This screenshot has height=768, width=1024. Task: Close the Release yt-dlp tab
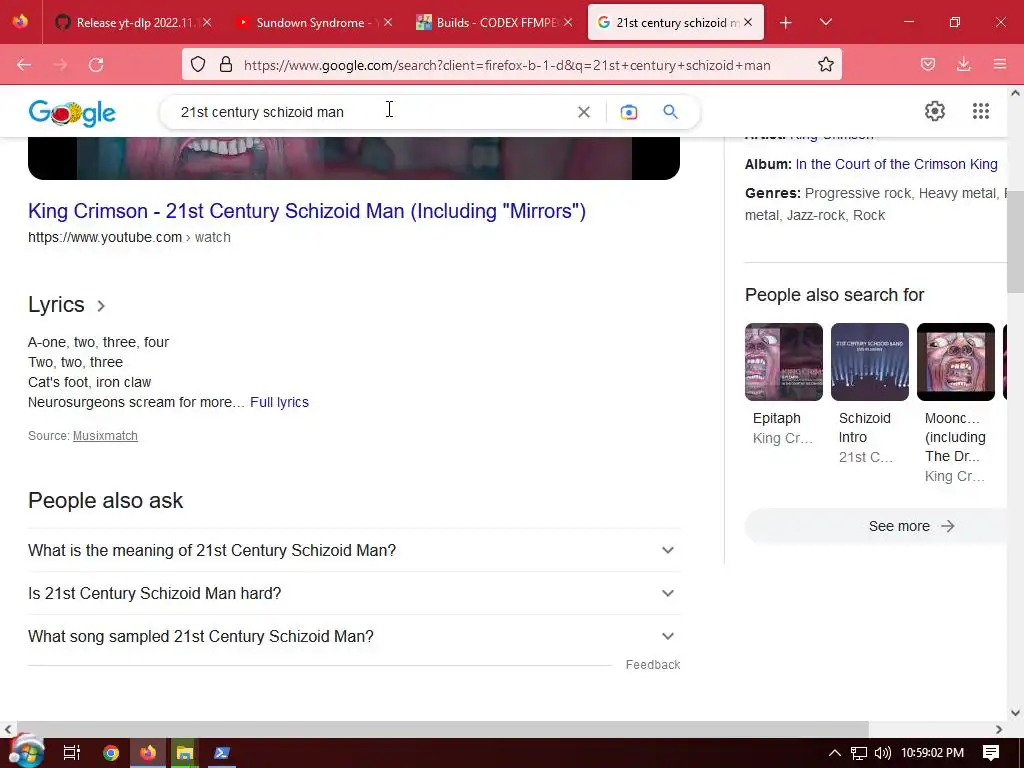[x=207, y=22]
